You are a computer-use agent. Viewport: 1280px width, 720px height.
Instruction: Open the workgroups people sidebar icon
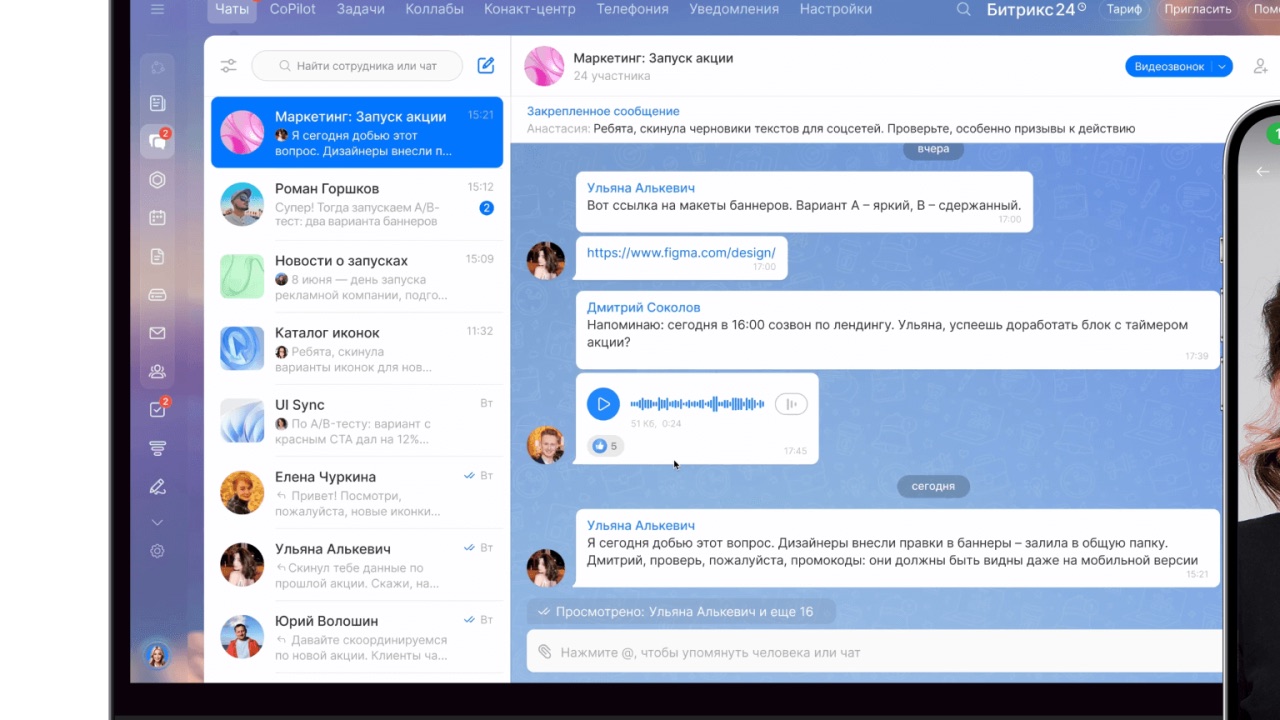157,371
